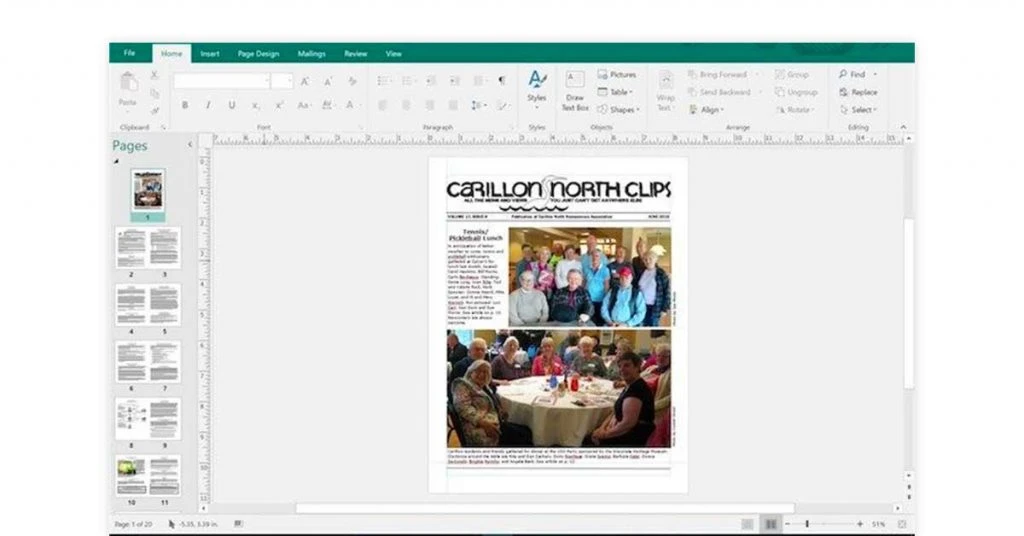Toggle Bold formatting

[185, 105]
